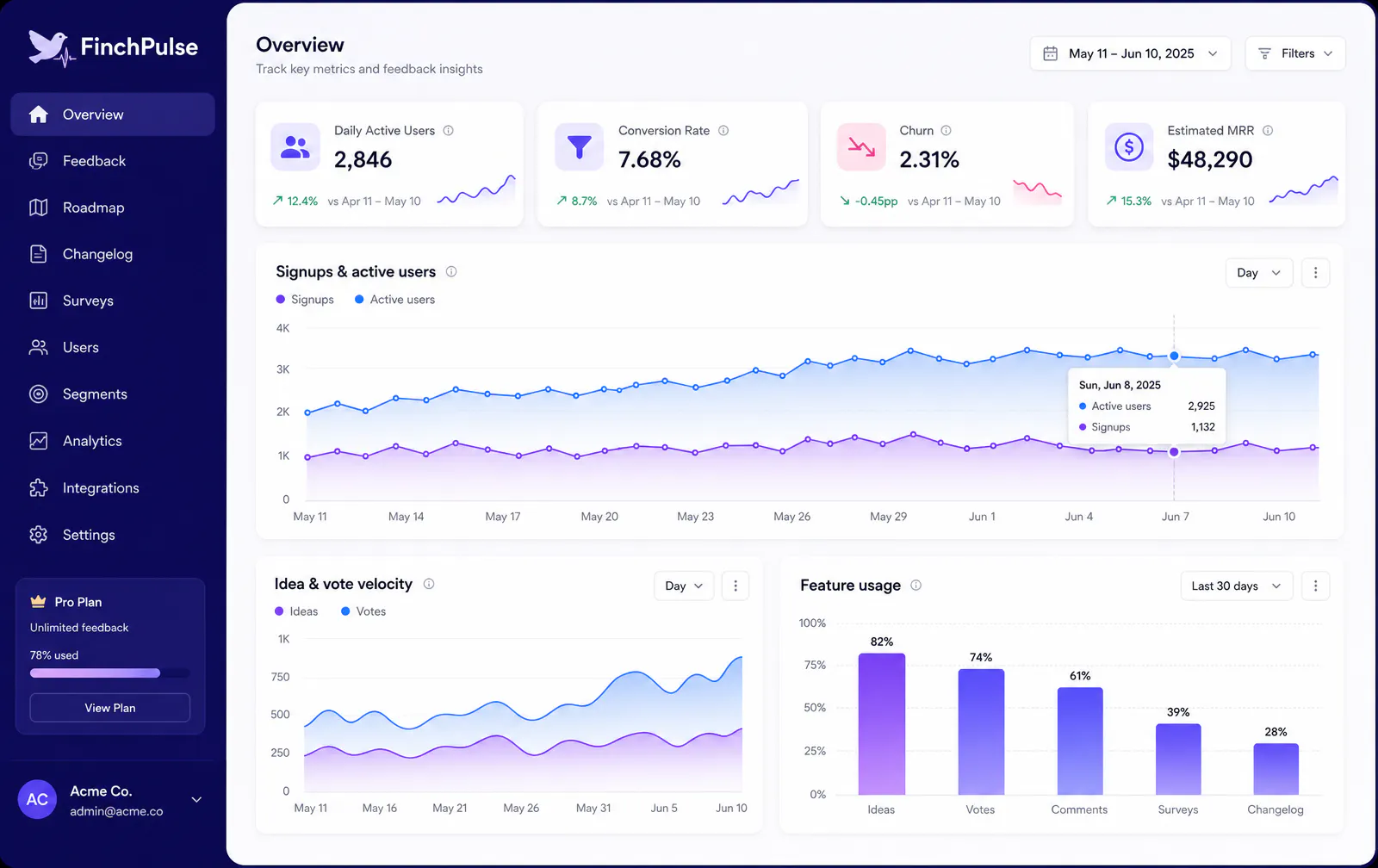The height and width of the screenshot is (868, 1378).
Task: Click the Integrations puzzle icon
Action: point(38,487)
